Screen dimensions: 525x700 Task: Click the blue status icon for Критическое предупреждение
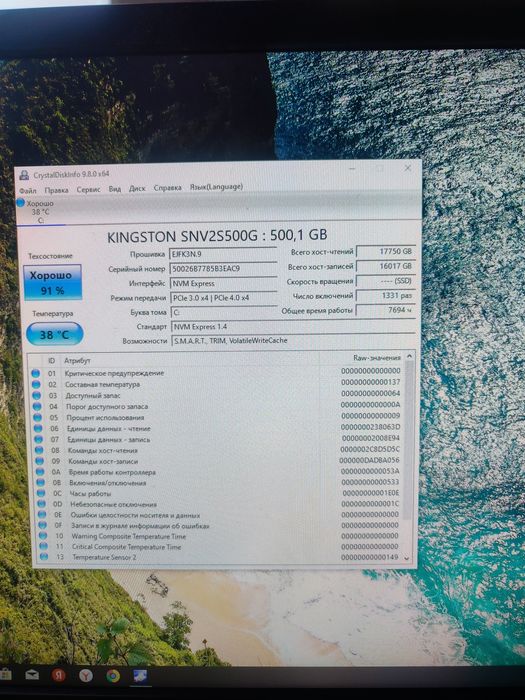pos(36,373)
